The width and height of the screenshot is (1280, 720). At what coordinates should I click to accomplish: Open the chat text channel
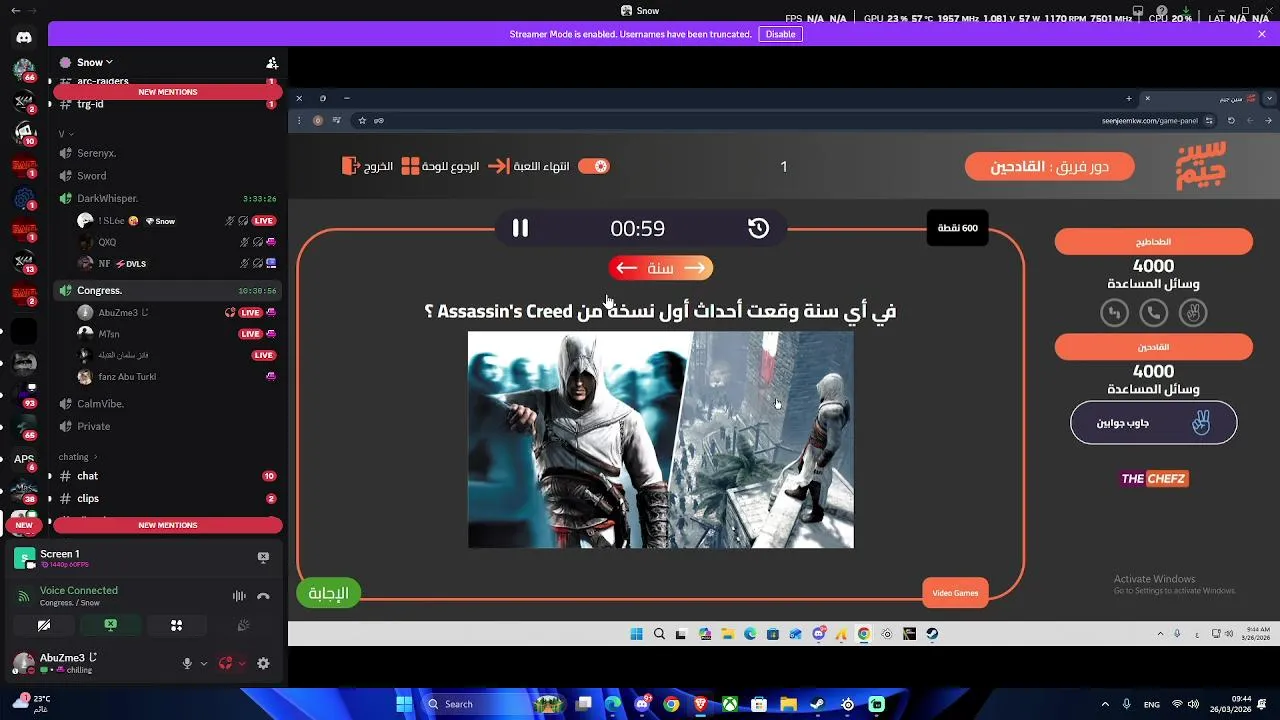click(x=168, y=476)
